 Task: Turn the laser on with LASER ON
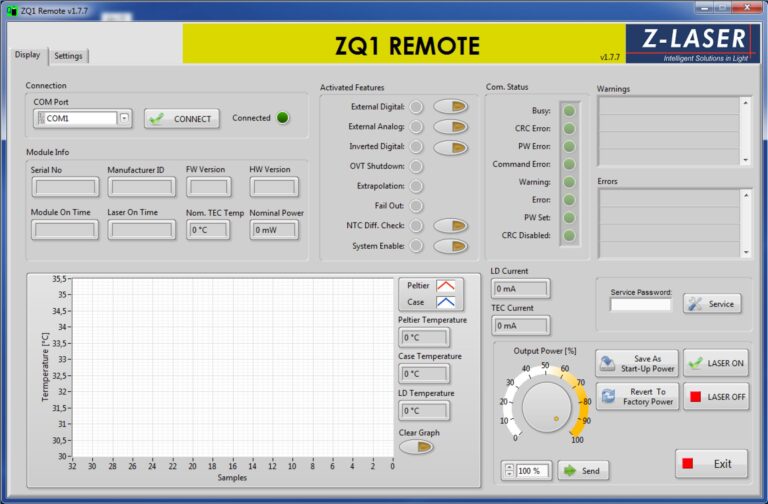pos(716,363)
